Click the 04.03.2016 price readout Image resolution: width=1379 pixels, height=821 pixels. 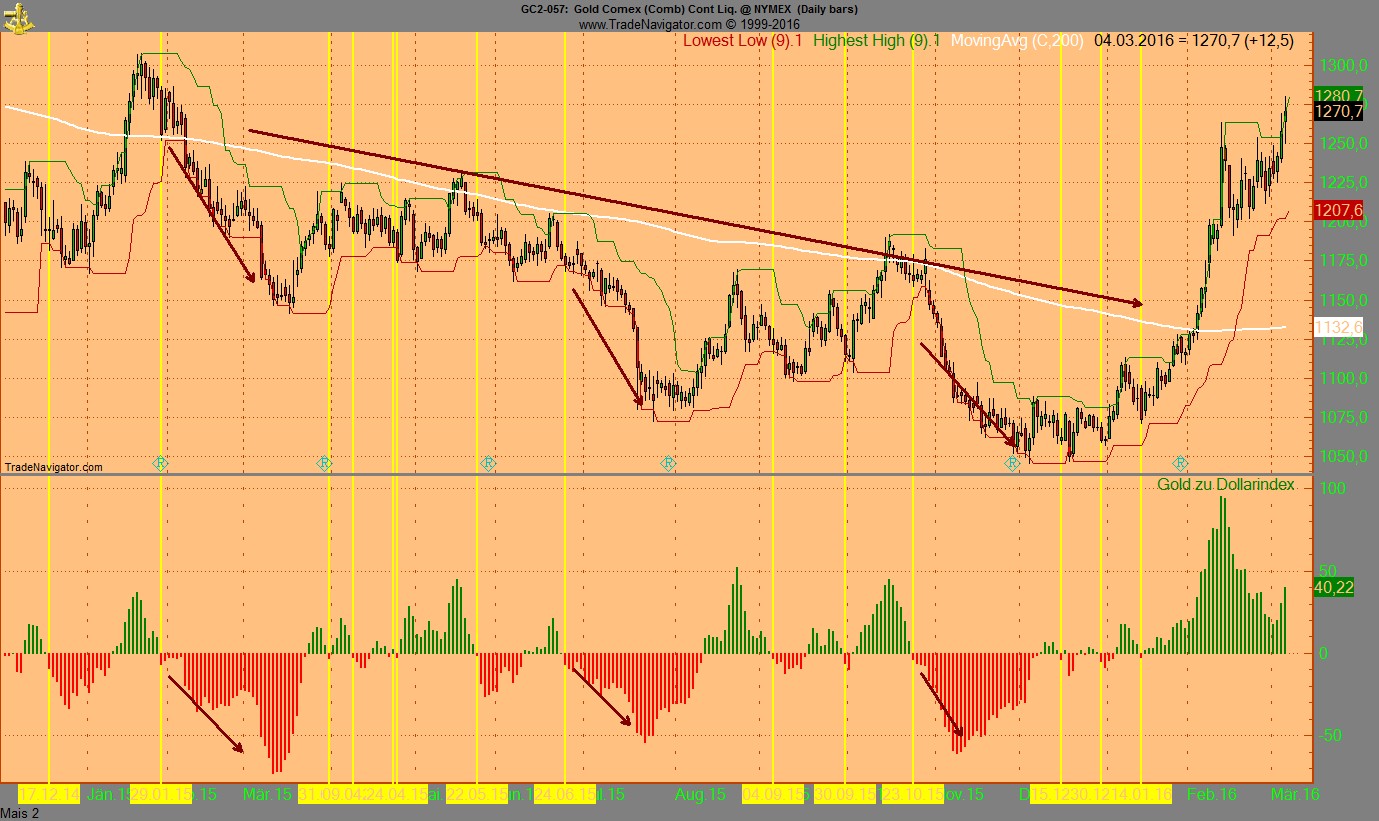1193,41
